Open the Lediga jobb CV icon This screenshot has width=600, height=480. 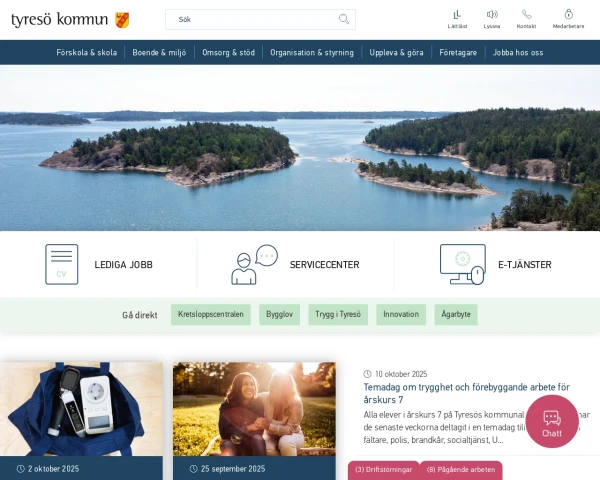tap(62, 264)
